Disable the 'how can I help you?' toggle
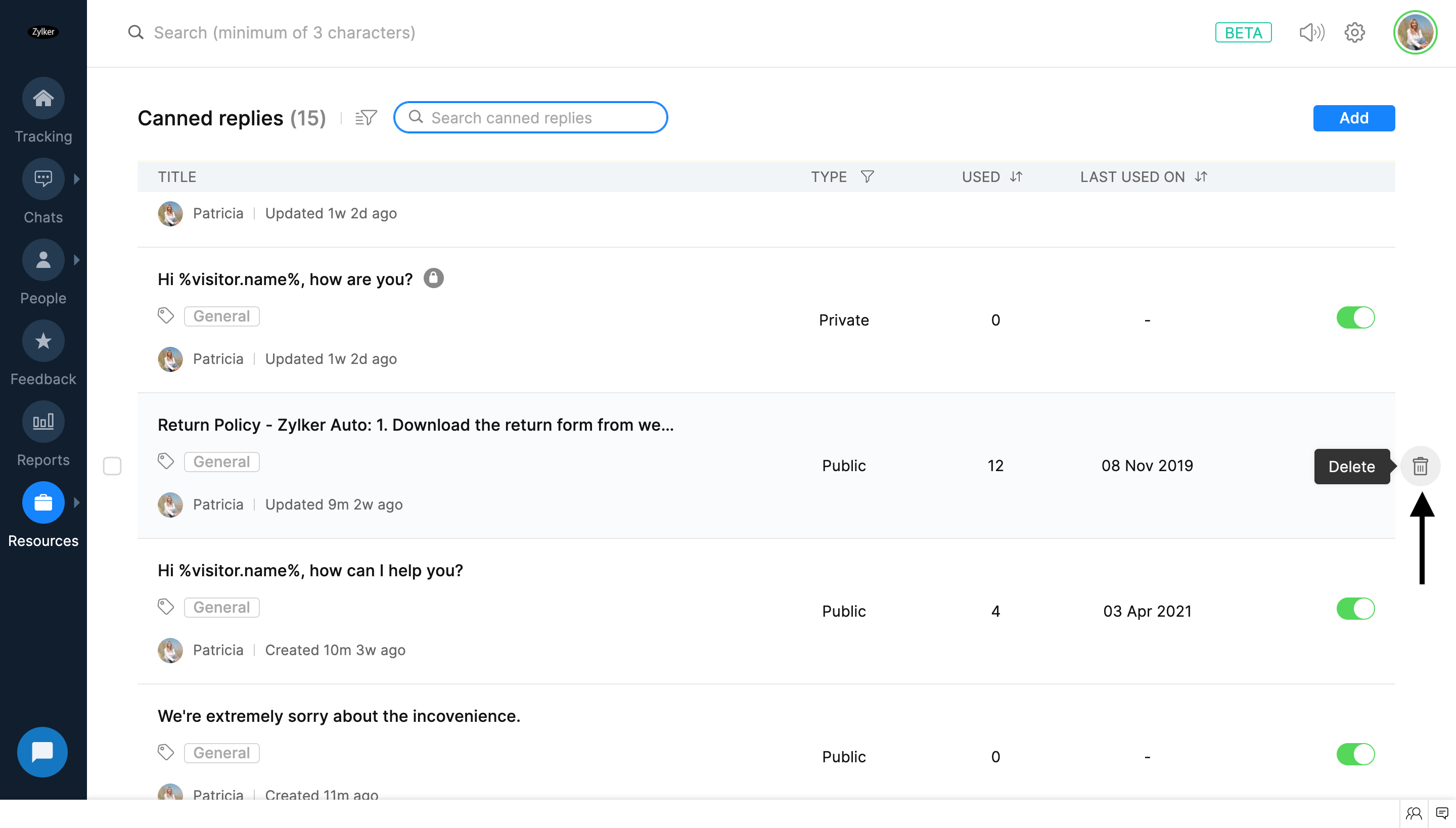 (1355, 609)
